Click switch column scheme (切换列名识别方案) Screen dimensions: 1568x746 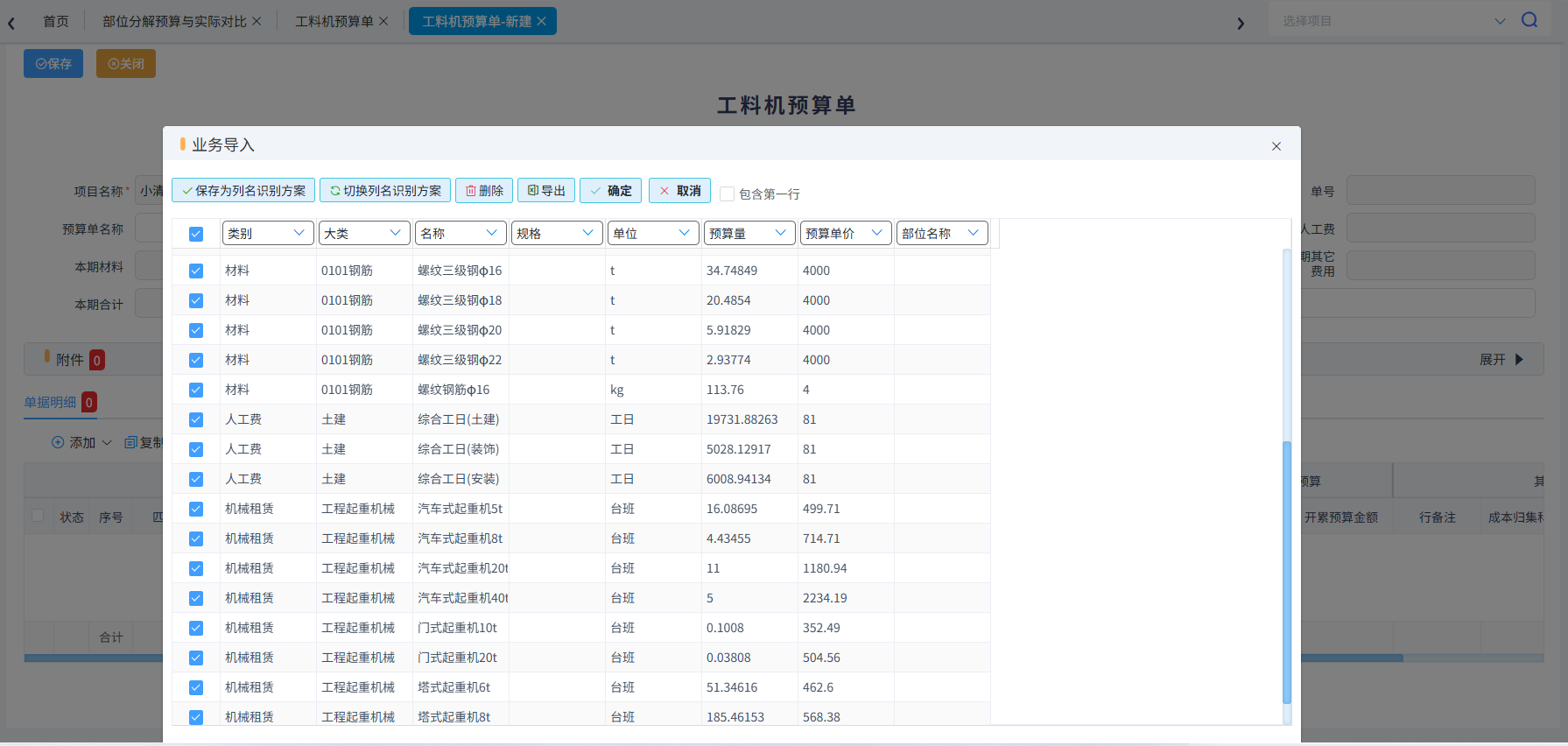pos(385,191)
